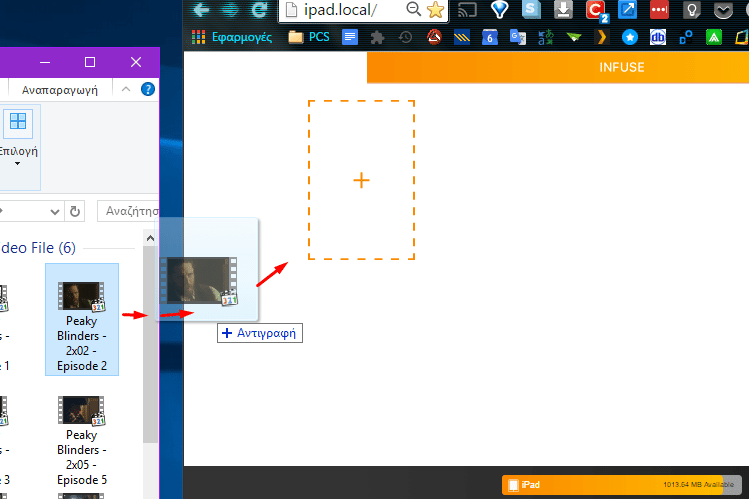The image size is (749, 499).
Task: Go back with the browser back arrow
Action: point(201,10)
